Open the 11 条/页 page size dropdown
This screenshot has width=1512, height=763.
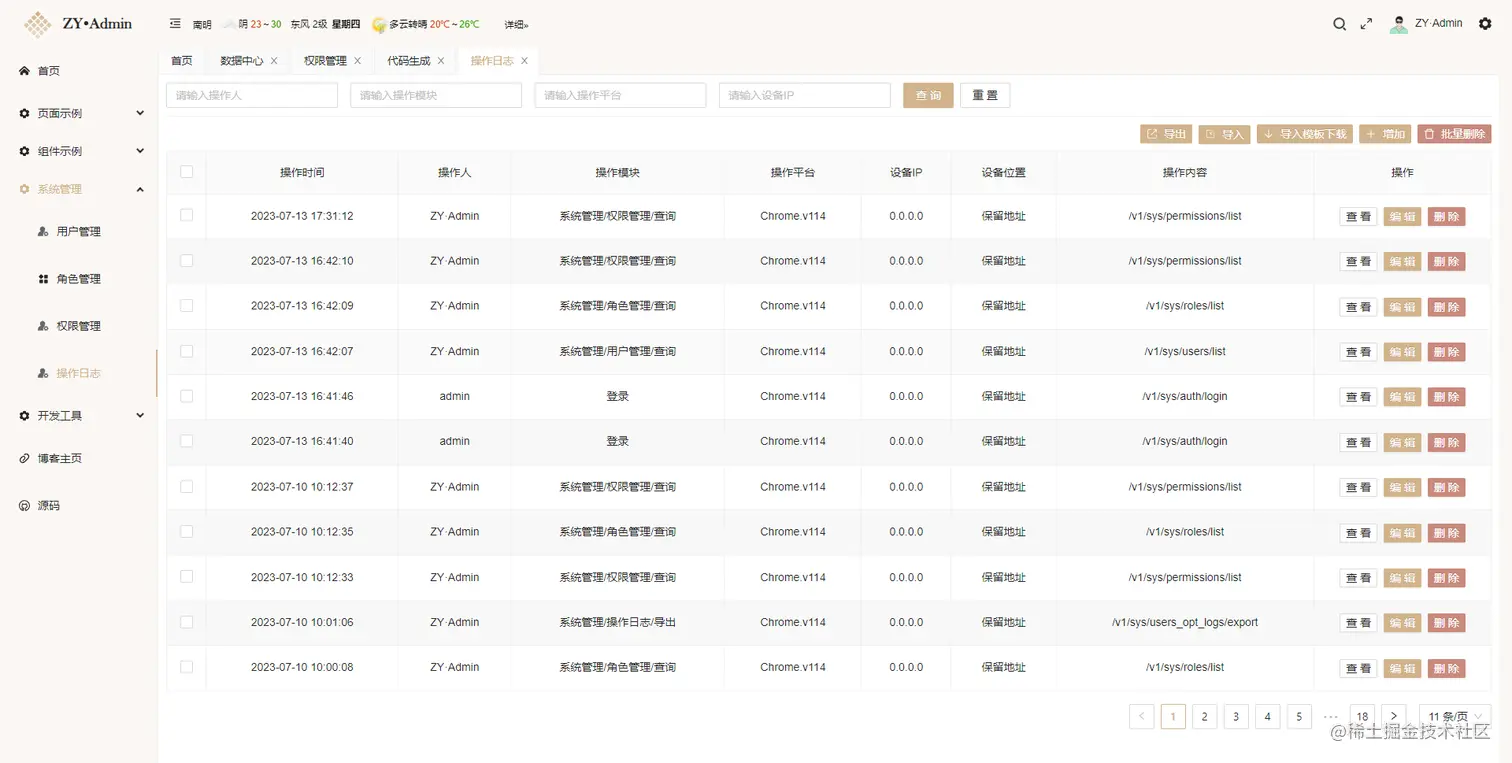tap(1455, 716)
